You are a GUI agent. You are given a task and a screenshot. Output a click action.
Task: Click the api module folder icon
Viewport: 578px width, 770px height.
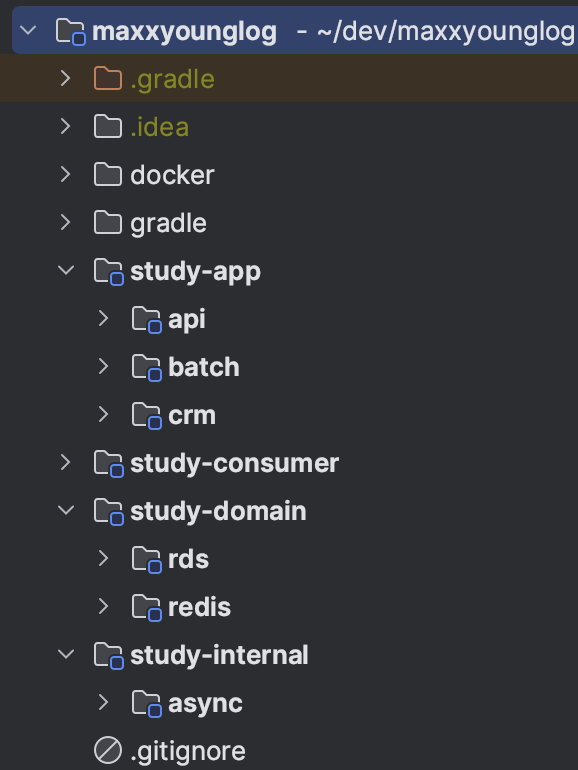[x=146, y=320]
